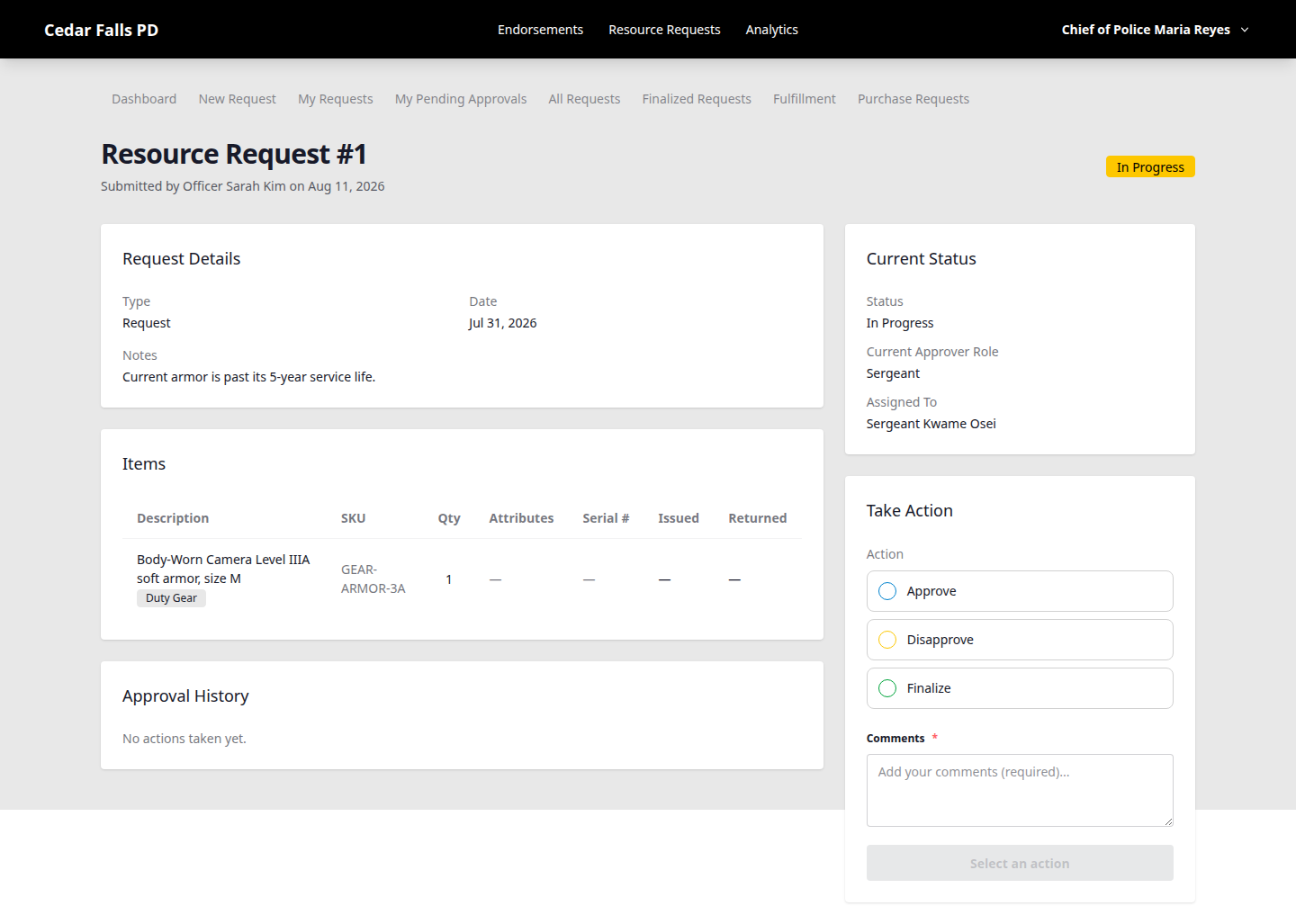The height and width of the screenshot is (924, 1296).
Task: Go to Resource Requests in top navigation
Action: pyautogui.click(x=664, y=30)
